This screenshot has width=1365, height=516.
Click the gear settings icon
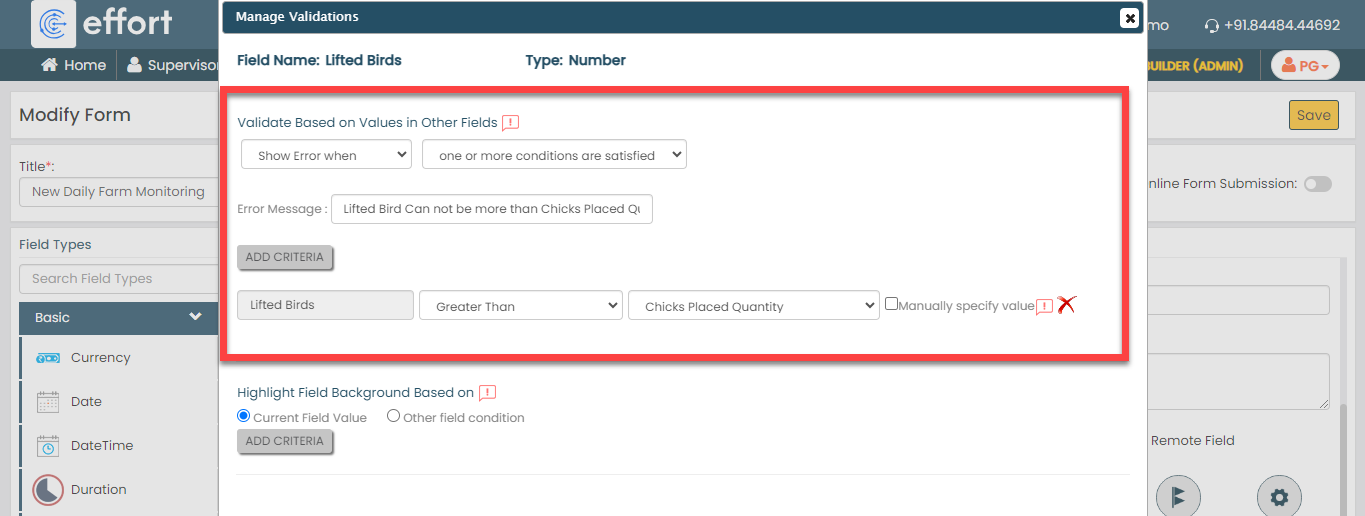[x=1279, y=496]
